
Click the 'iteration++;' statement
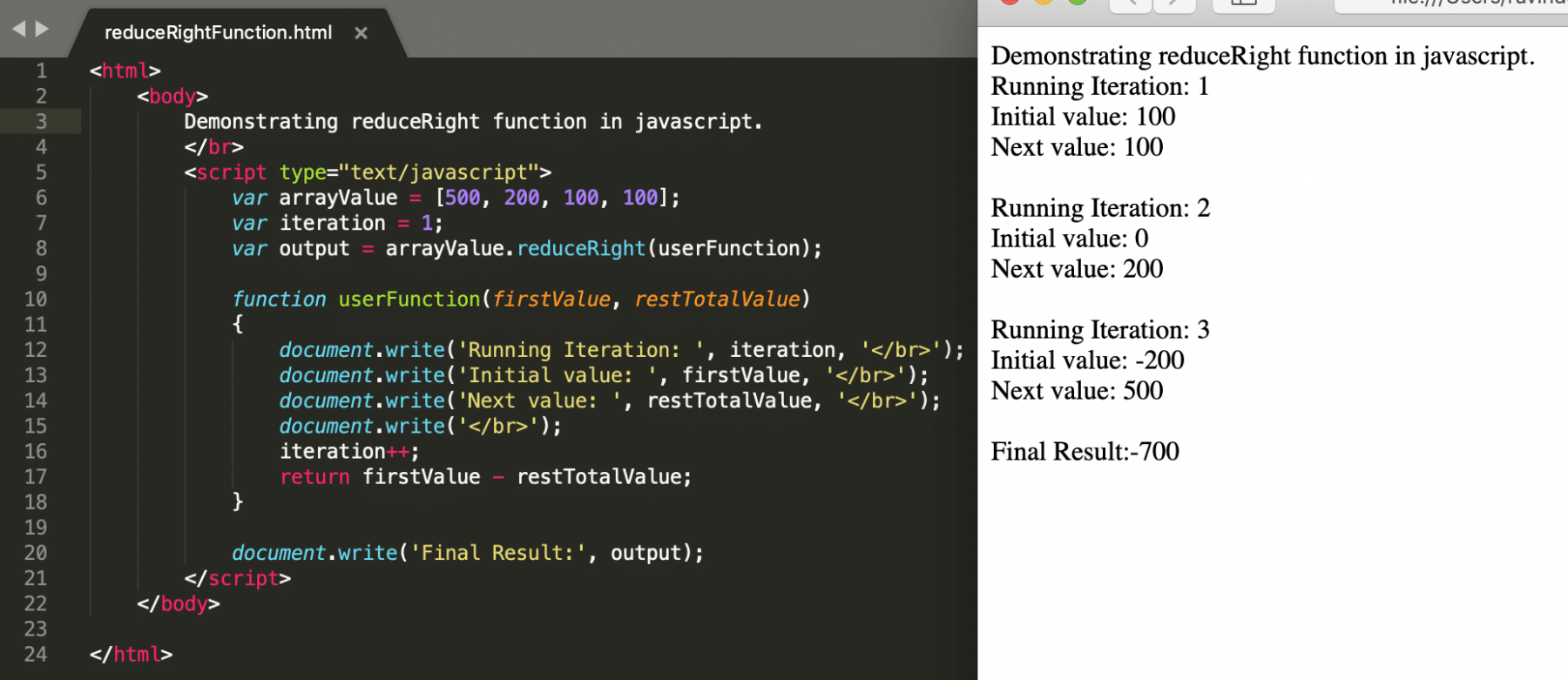(x=349, y=451)
